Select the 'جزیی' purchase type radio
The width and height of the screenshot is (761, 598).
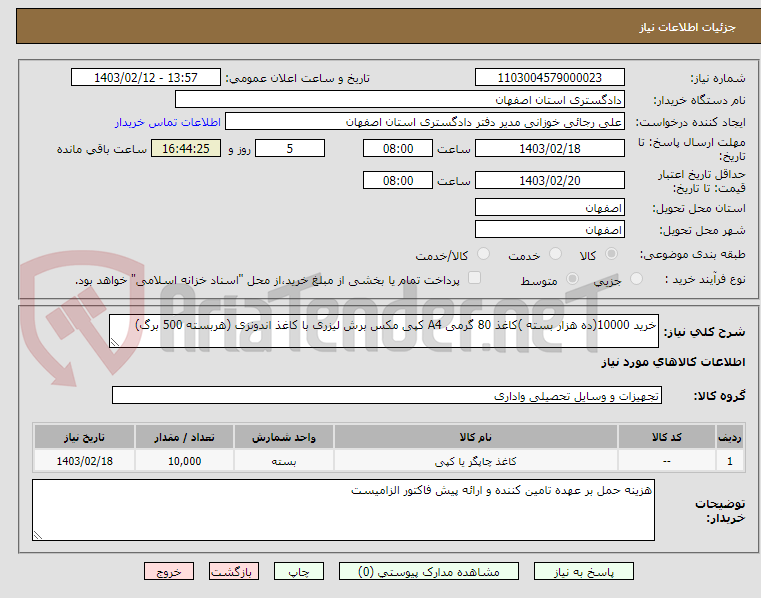[636, 279]
